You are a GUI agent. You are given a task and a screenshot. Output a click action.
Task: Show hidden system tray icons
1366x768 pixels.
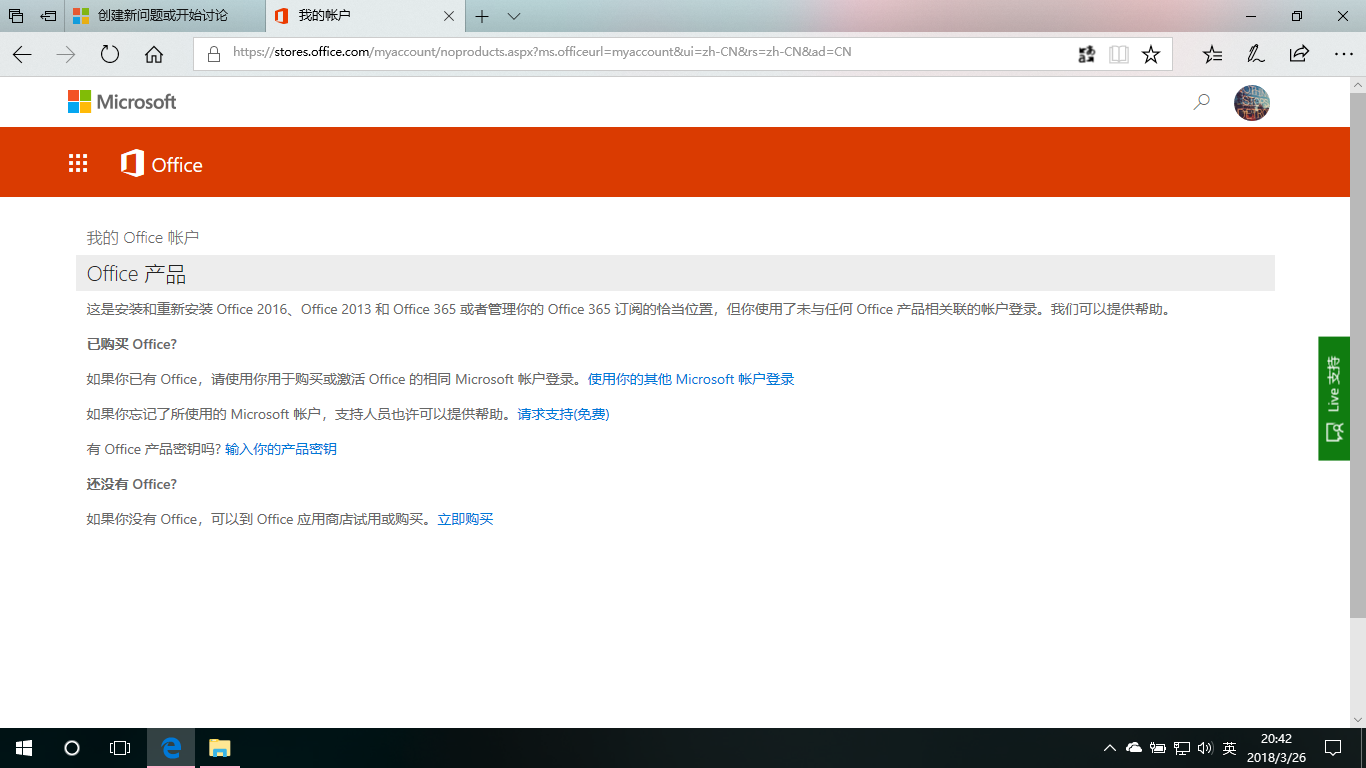1110,748
